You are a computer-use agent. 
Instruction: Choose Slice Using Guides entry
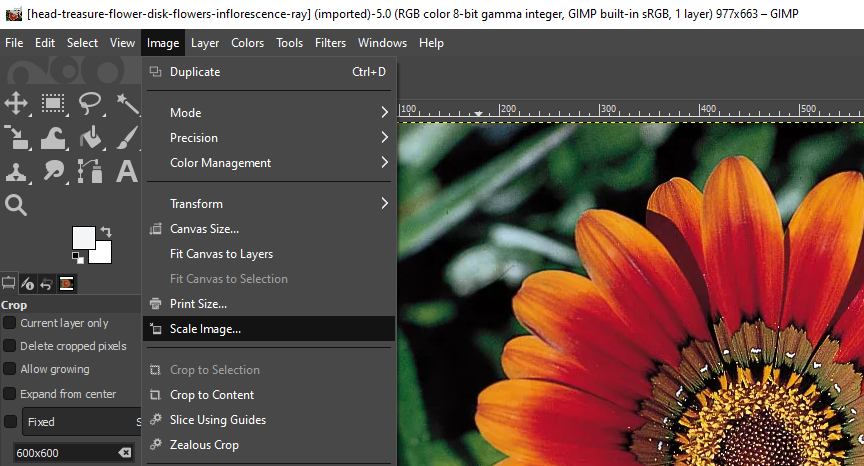coord(269,420)
